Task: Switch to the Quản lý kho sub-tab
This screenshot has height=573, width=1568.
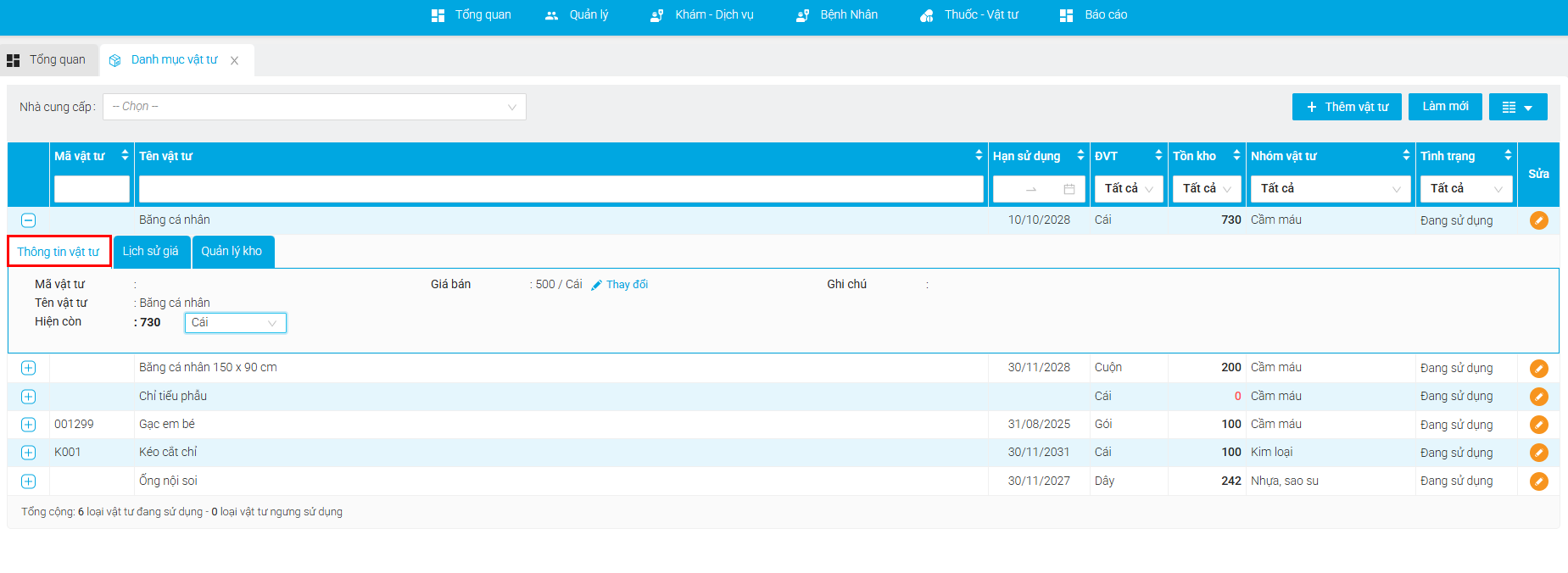Action: [x=232, y=252]
